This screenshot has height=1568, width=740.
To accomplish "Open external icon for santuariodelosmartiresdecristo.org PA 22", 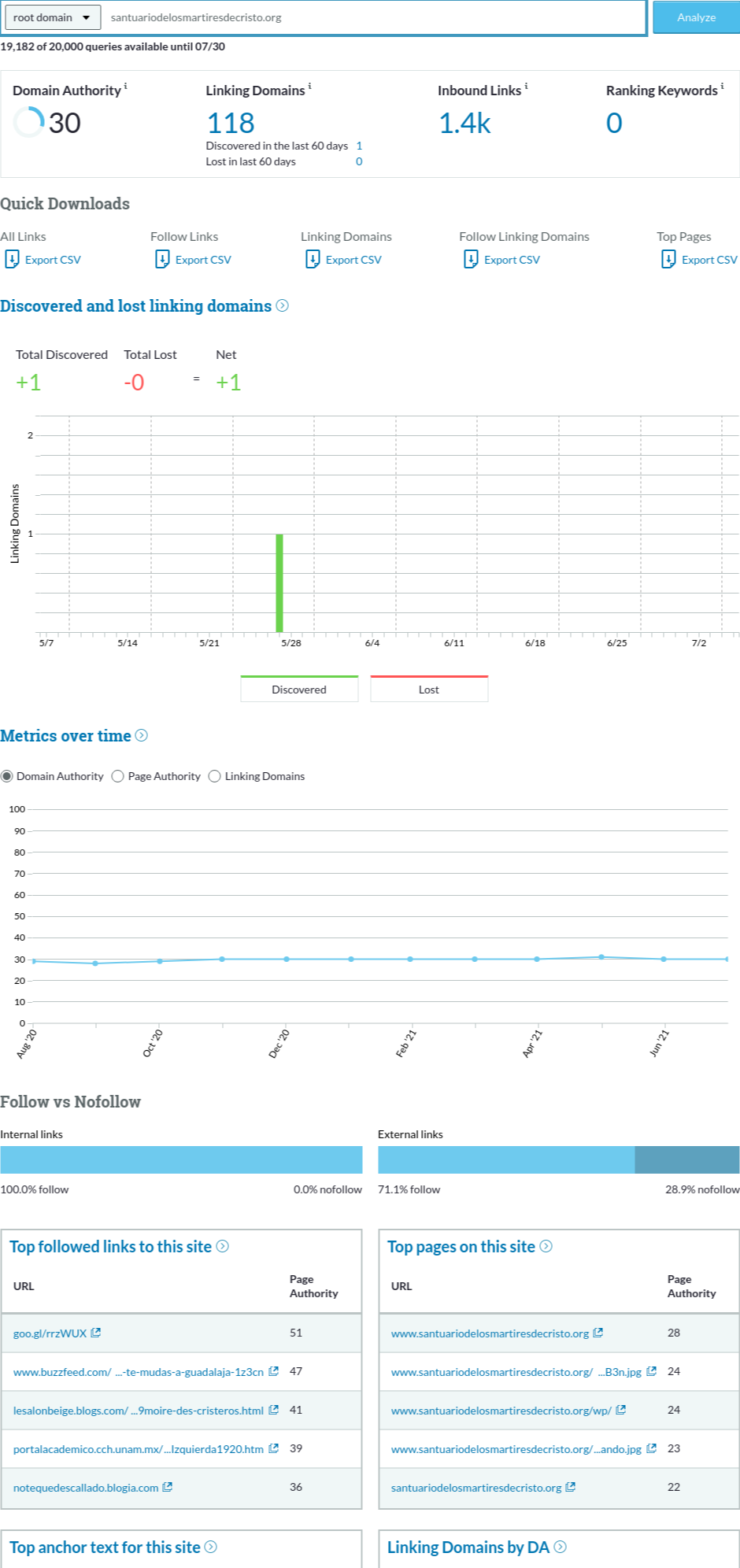I will pyautogui.click(x=571, y=1487).
